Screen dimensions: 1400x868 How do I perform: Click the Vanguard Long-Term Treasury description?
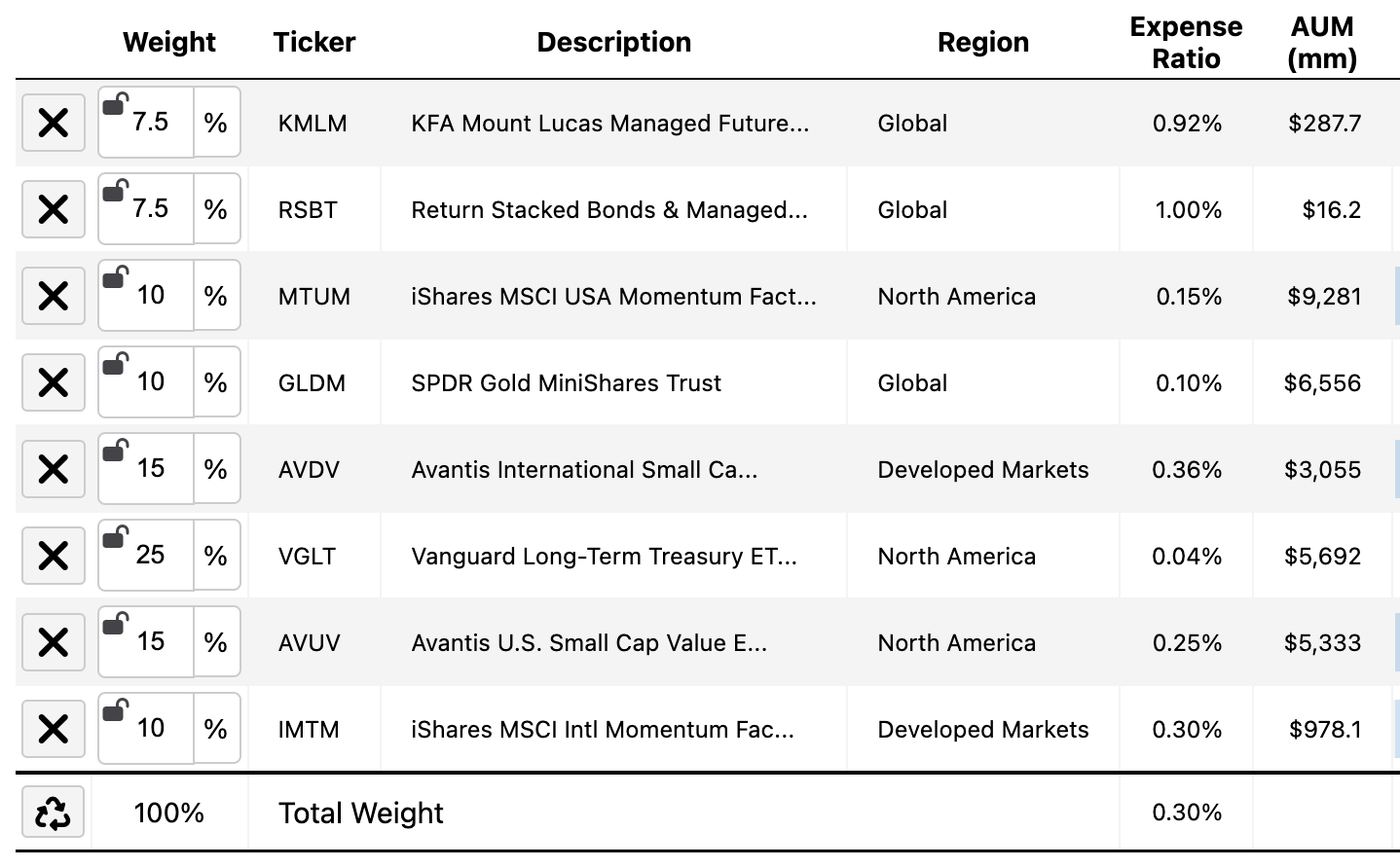point(604,557)
